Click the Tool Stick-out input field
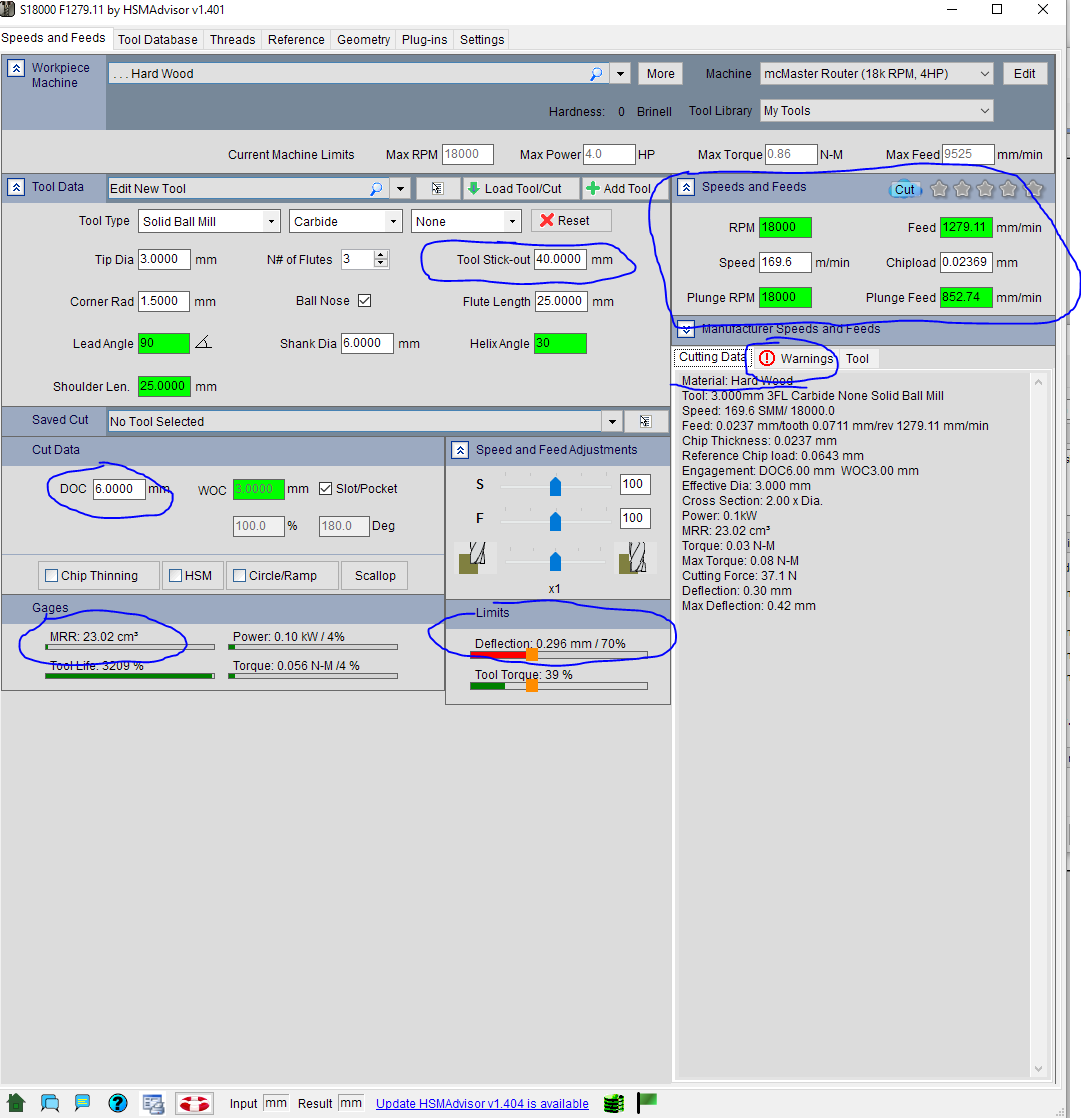This screenshot has height=1118, width=1081. (559, 259)
